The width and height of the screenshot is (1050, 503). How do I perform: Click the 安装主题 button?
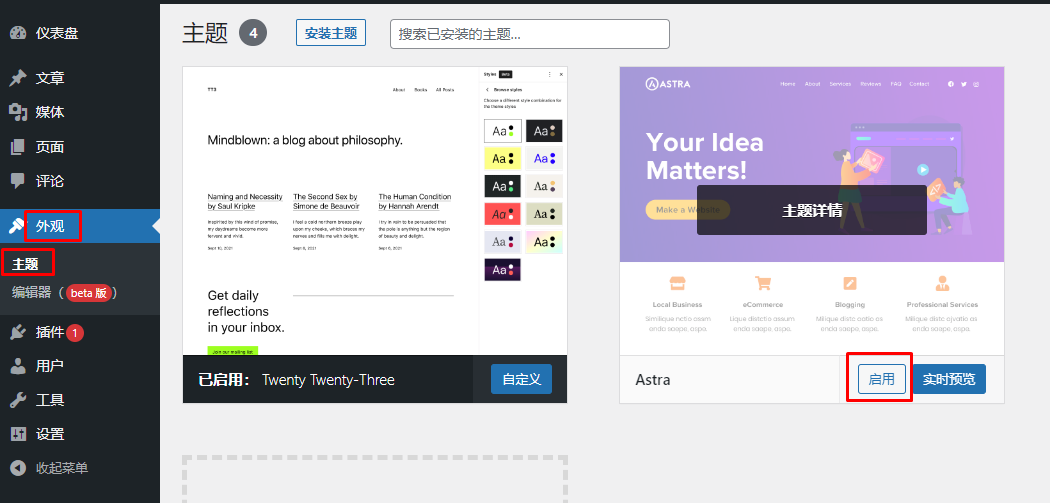click(331, 33)
